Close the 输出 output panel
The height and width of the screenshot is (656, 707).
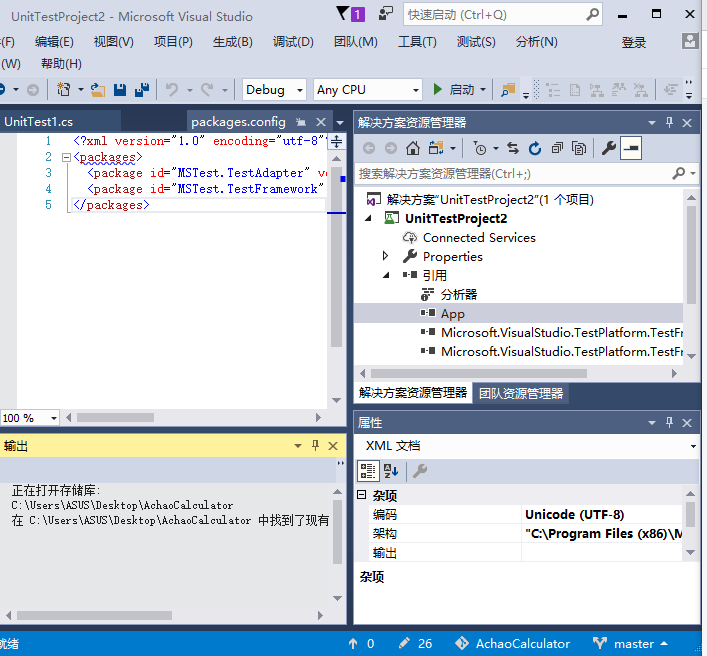pyautogui.click(x=333, y=446)
